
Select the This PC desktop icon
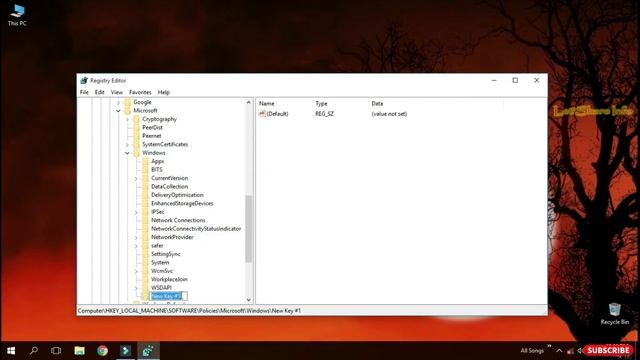coord(17,15)
